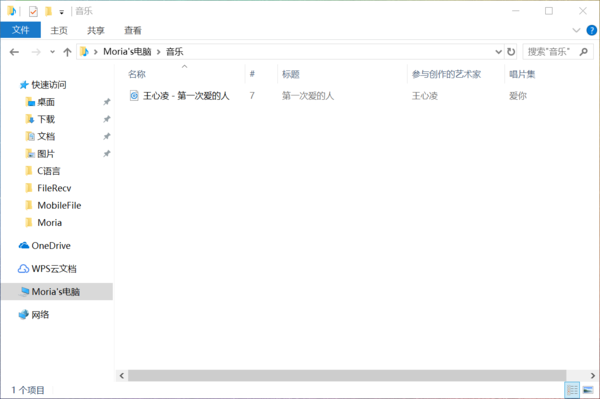Open the Help question mark icon

tap(592, 30)
